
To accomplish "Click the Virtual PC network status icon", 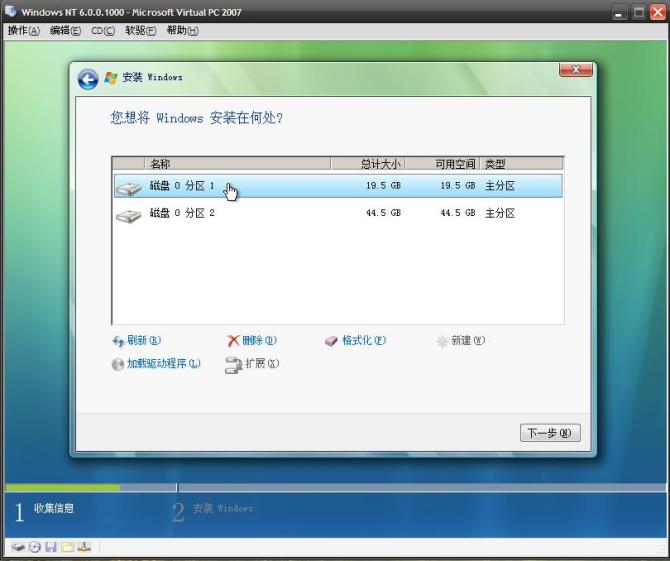I will pyautogui.click(x=85, y=546).
